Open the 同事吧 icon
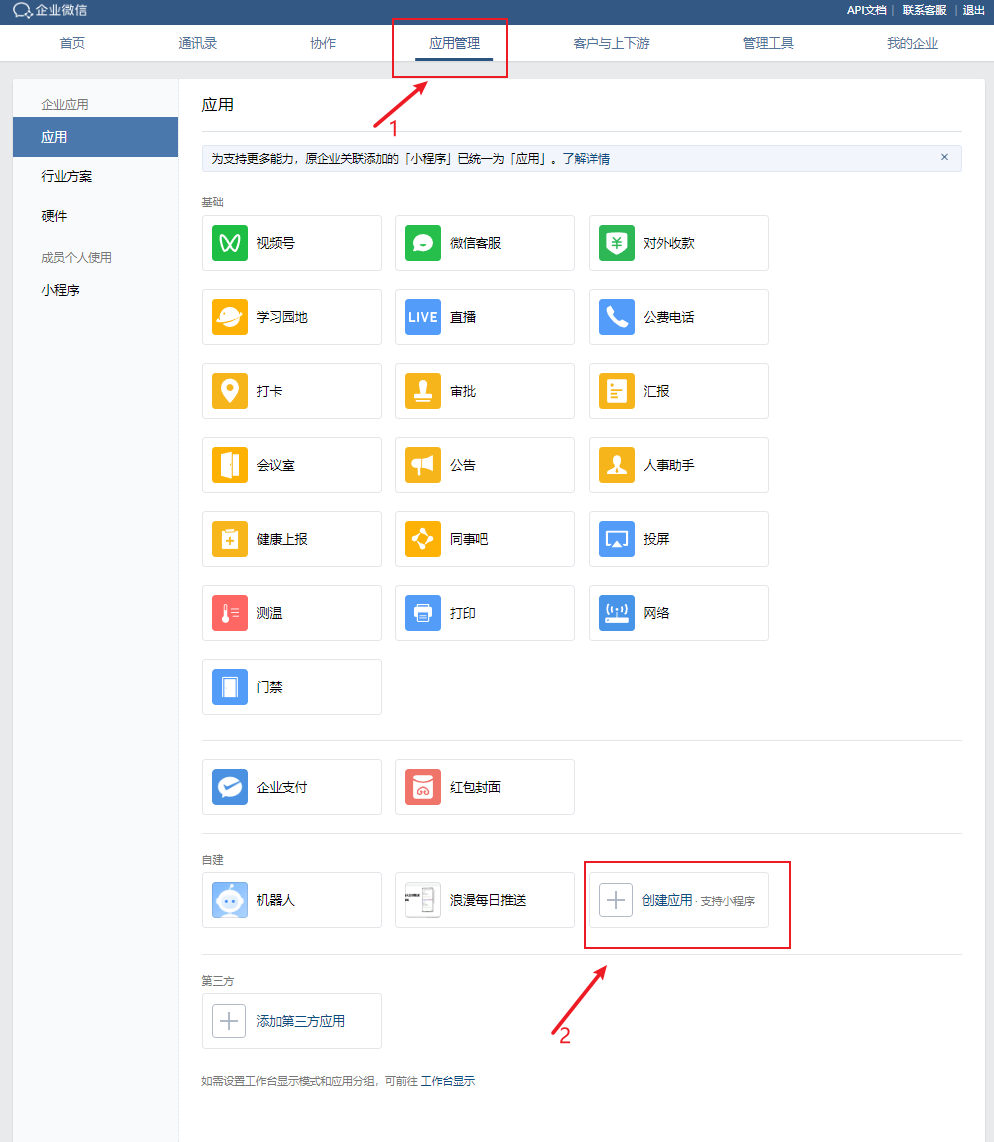Viewport: 994px width, 1142px height. 423,539
